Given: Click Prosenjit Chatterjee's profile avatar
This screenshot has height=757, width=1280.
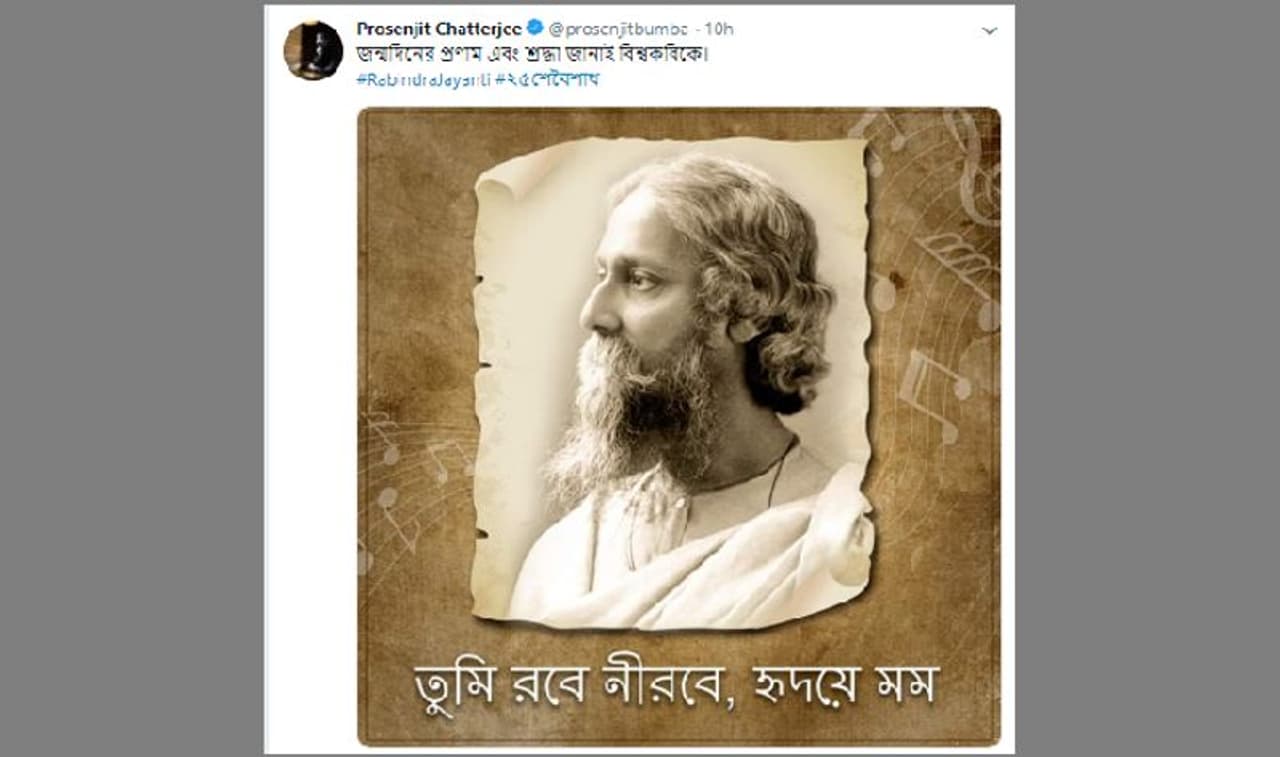Looking at the screenshot, I should pyautogui.click(x=313, y=50).
